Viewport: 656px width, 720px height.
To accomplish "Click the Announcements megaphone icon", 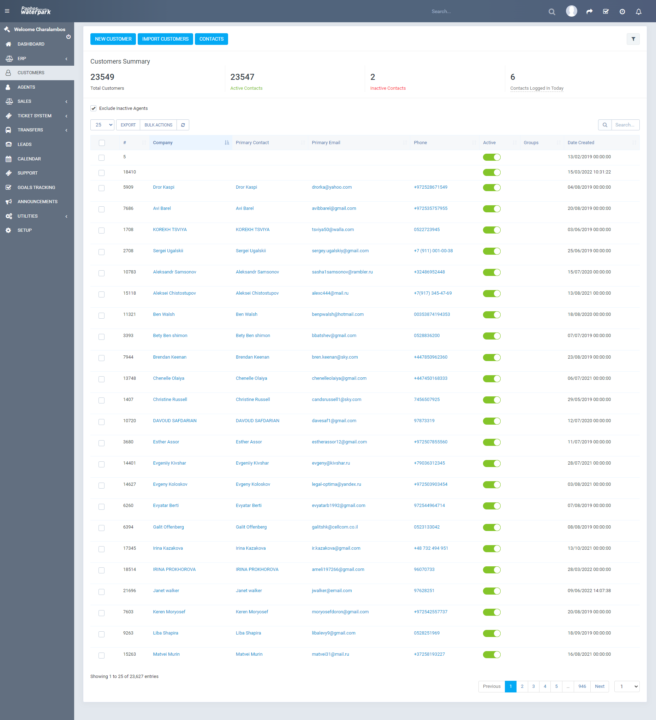I will tap(8, 202).
